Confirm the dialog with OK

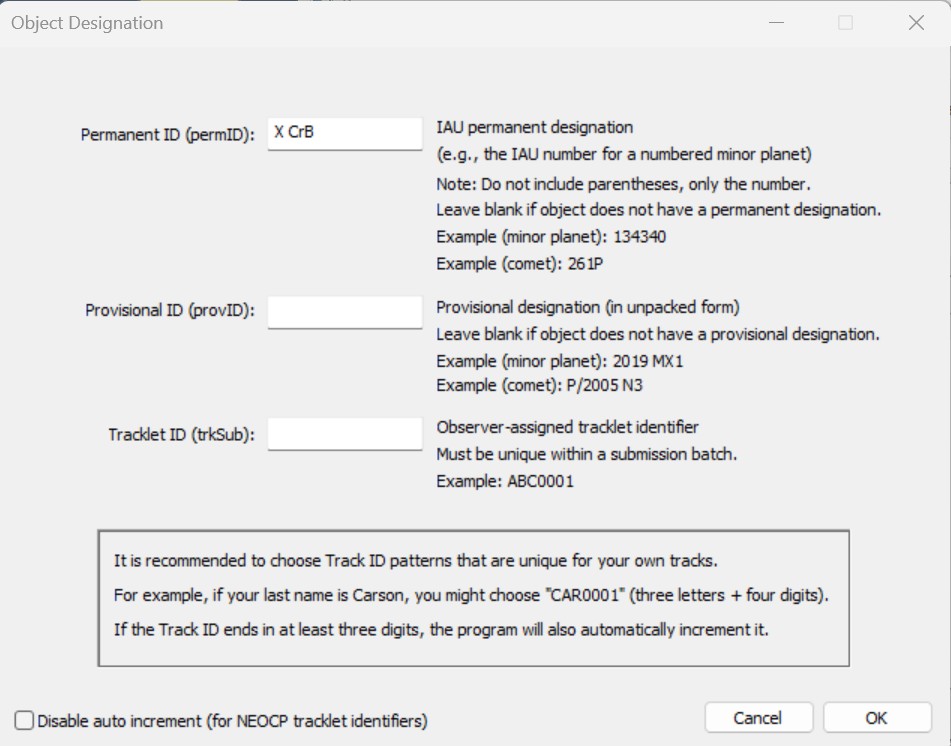877,718
